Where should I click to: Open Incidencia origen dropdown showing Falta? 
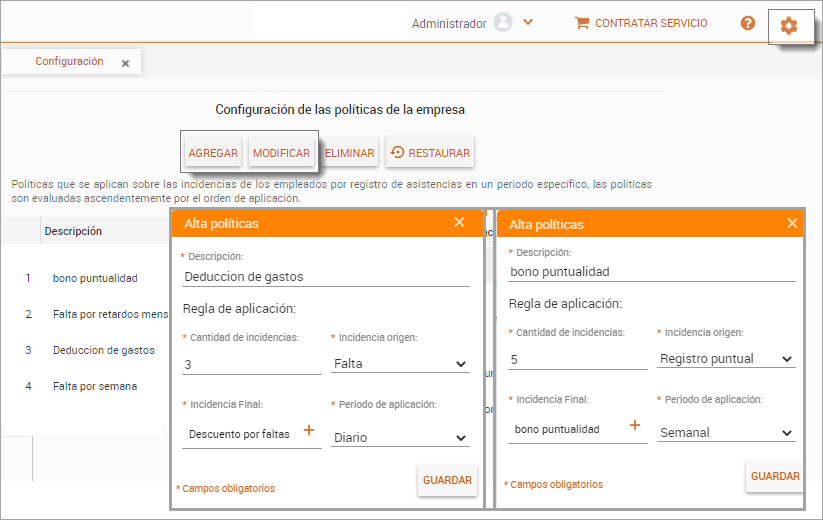(400, 364)
